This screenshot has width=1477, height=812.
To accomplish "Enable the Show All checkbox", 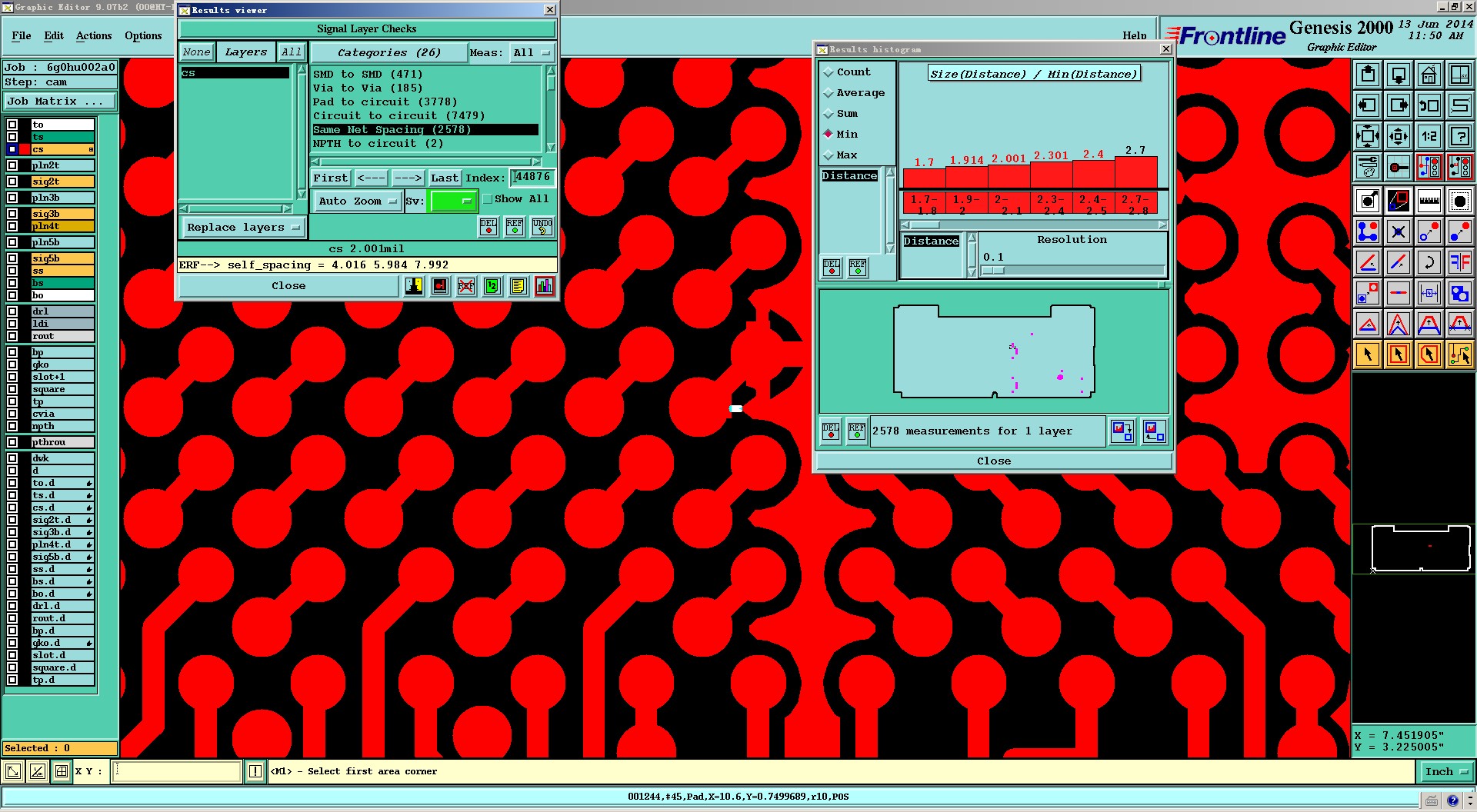I will pos(487,199).
